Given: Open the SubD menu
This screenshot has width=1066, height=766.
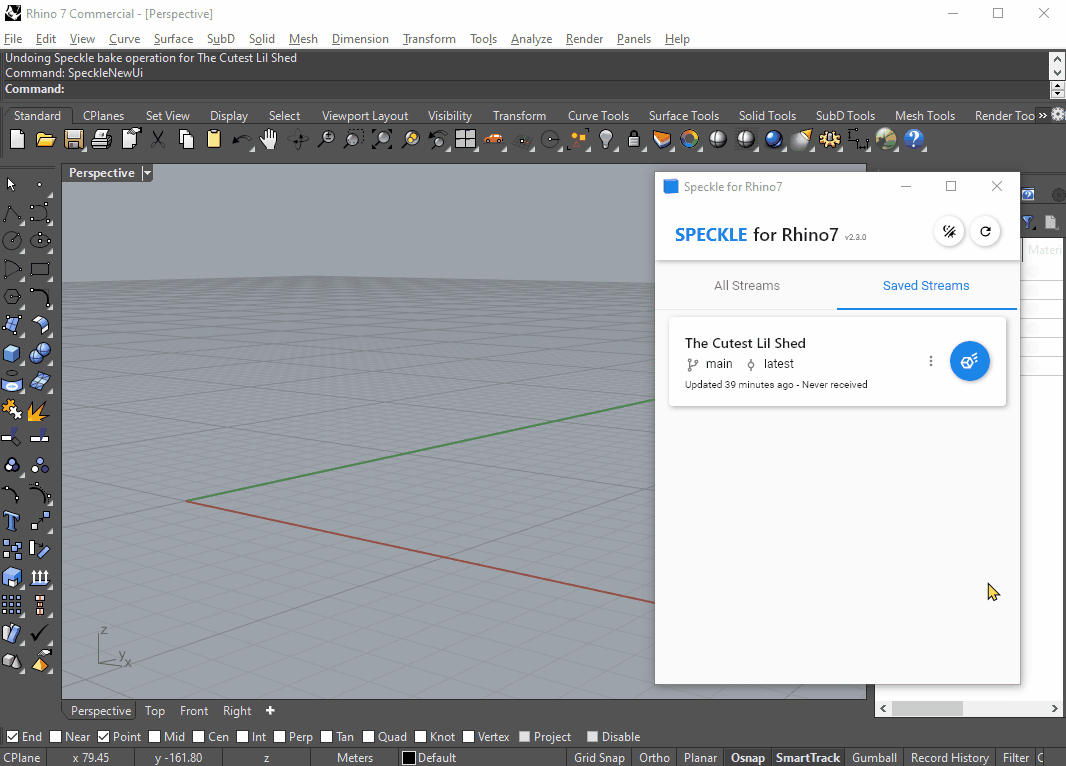Looking at the screenshot, I should coord(221,39).
